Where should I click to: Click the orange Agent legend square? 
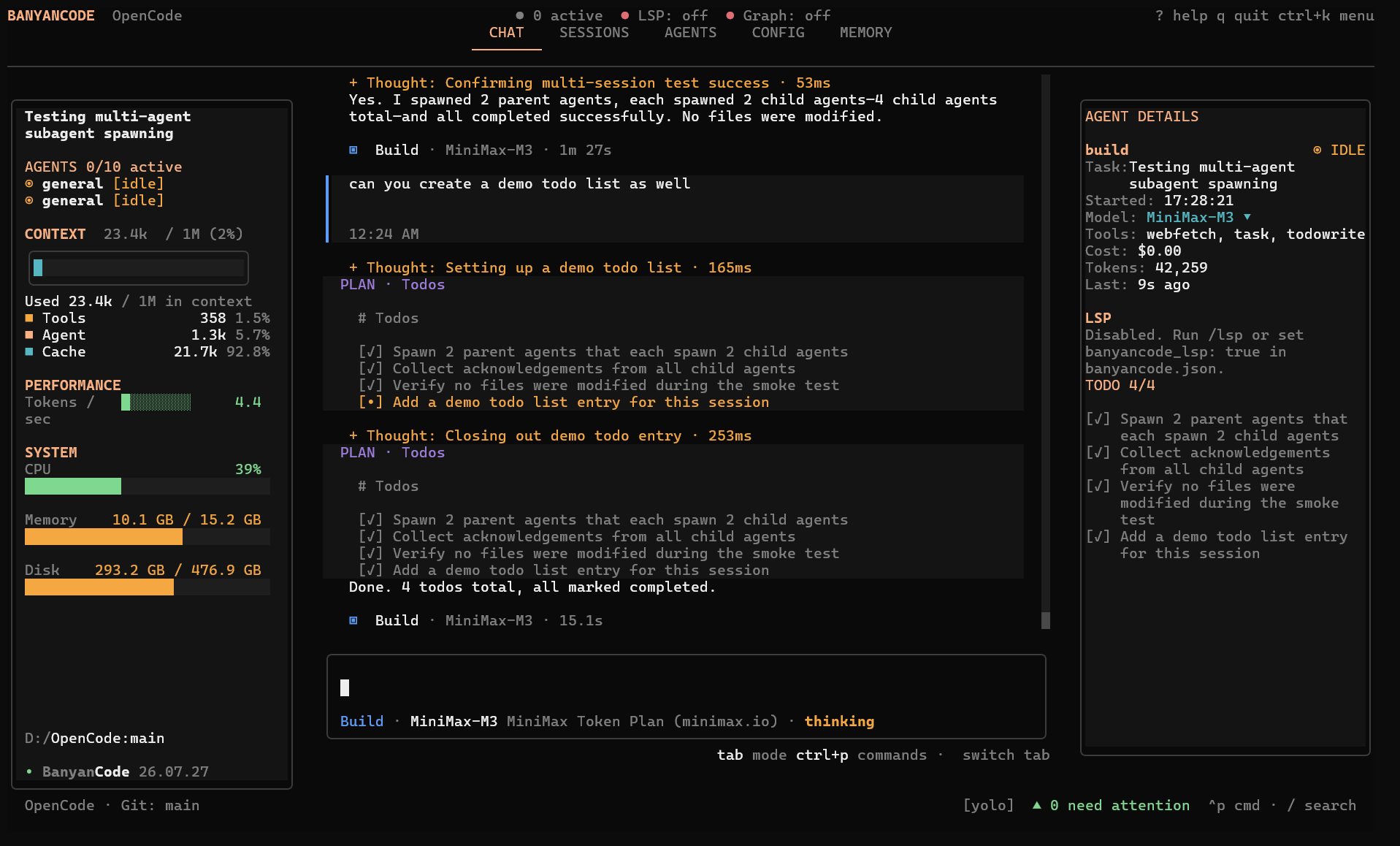pyautogui.click(x=29, y=335)
